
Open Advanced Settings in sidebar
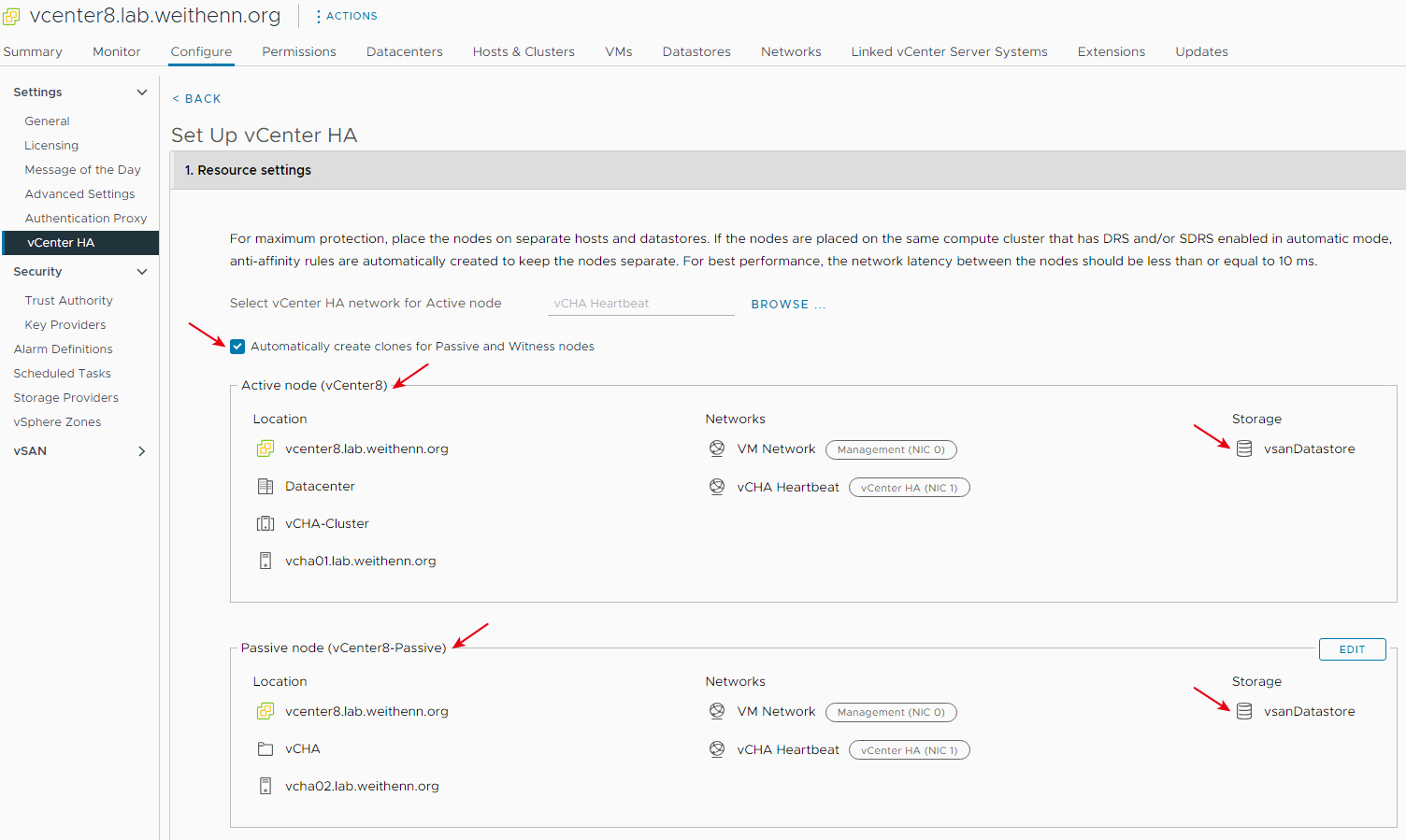pyautogui.click(x=79, y=193)
